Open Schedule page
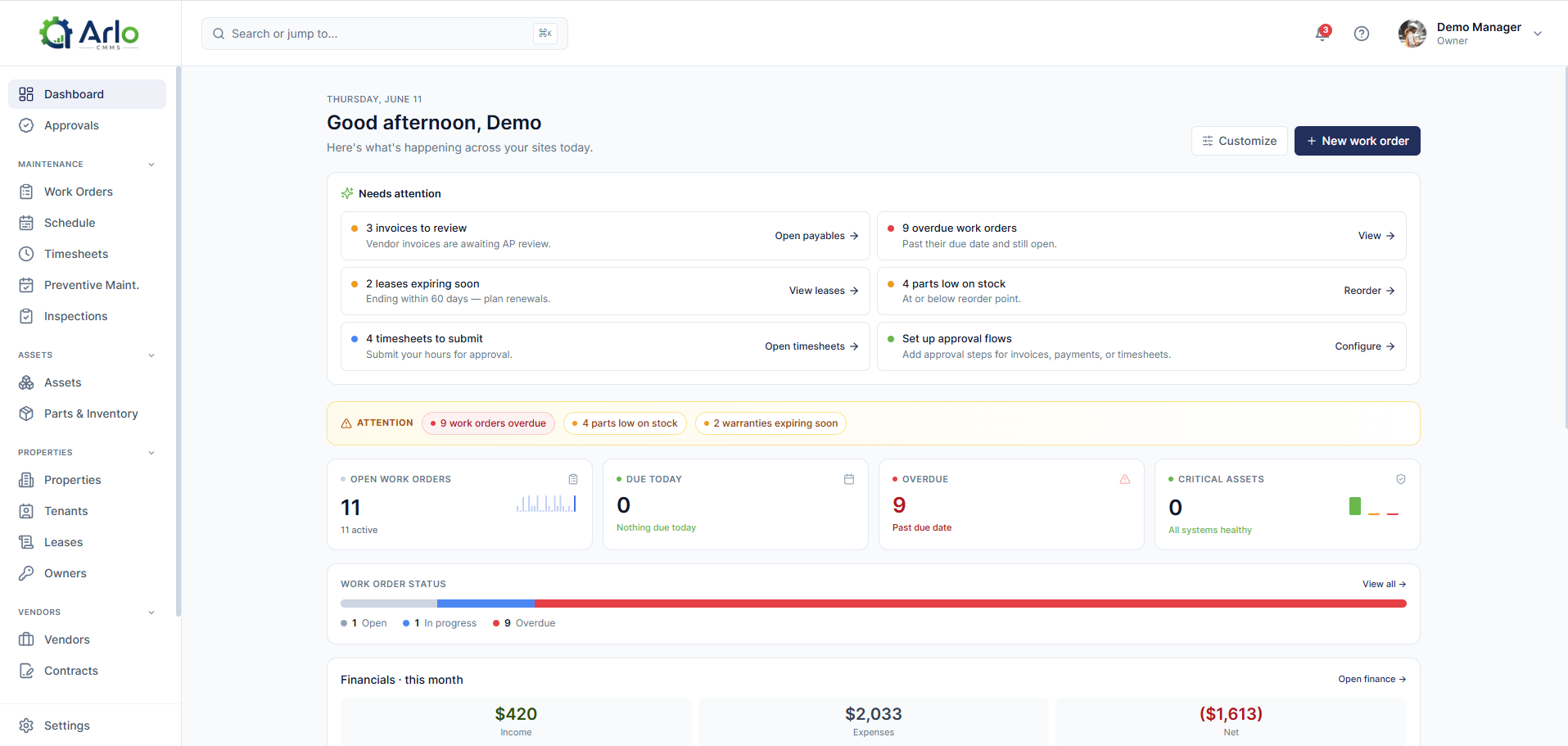Viewport: 1568px width, 746px height. 87,223
